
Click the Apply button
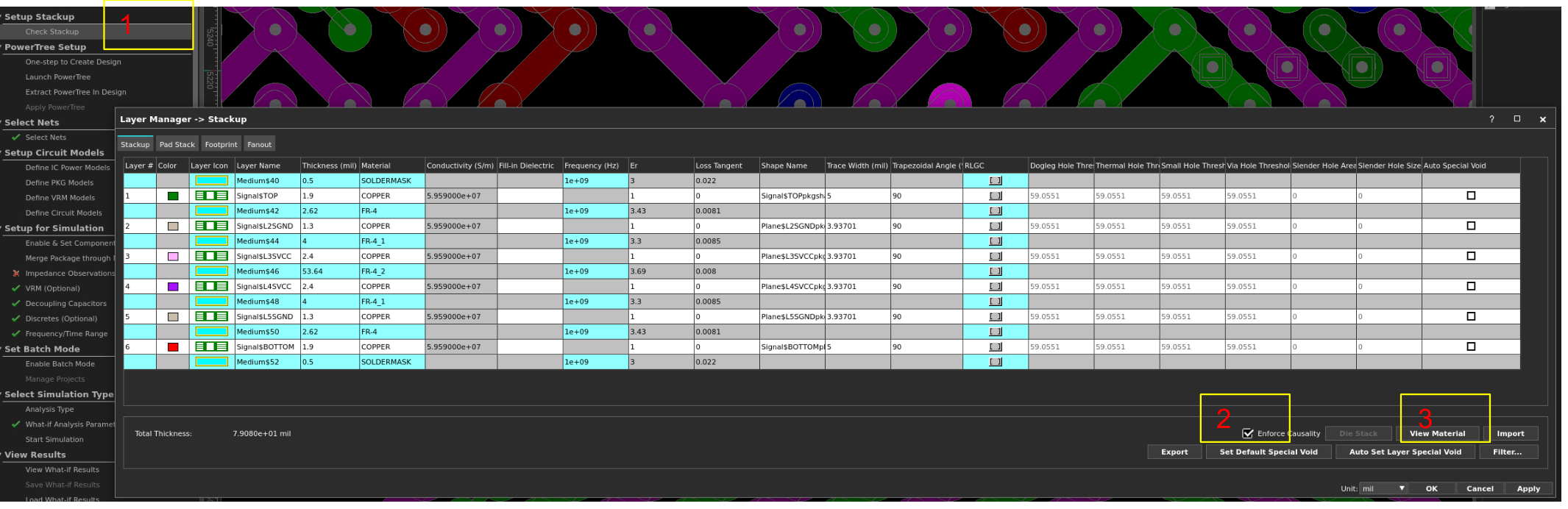pyautogui.click(x=1528, y=488)
